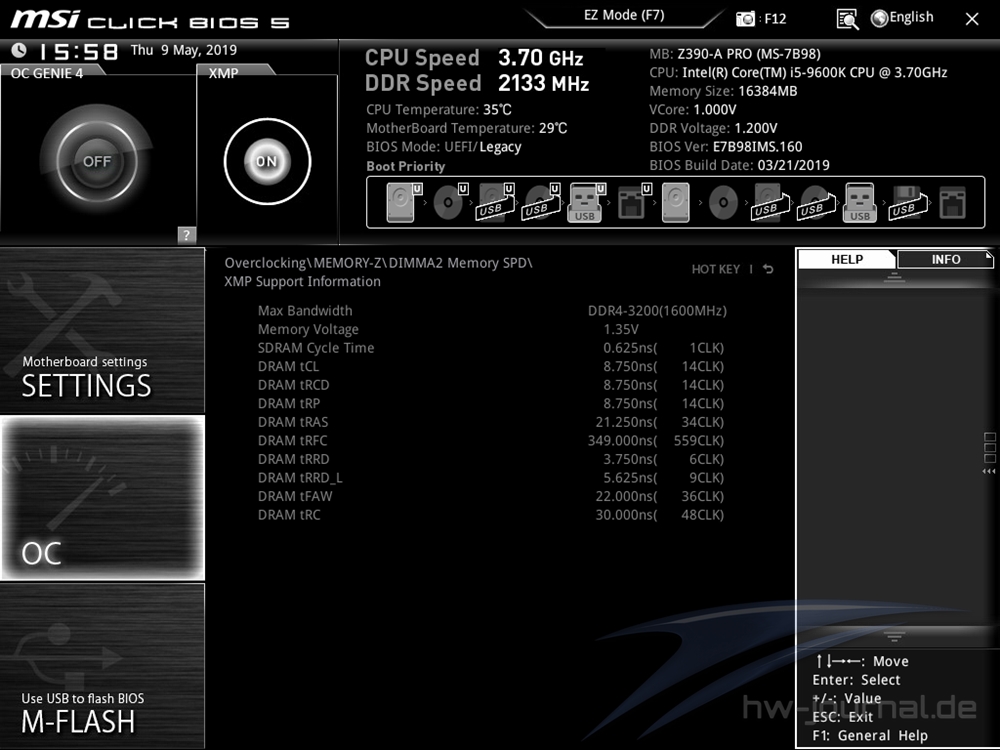Select the Max Bandwidth row
The height and width of the screenshot is (750, 1000).
click(491, 311)
